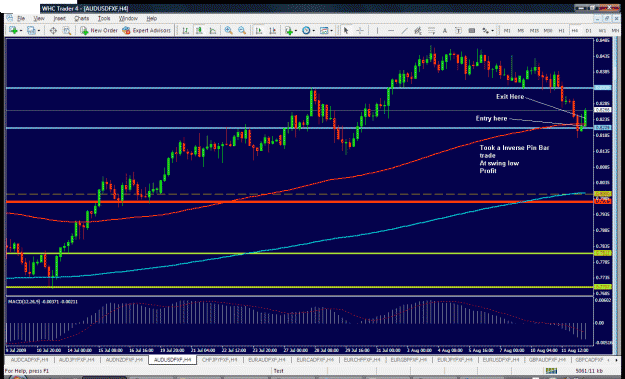Switch to AUDCADFXF,H4 chart tab

(29, 359)
